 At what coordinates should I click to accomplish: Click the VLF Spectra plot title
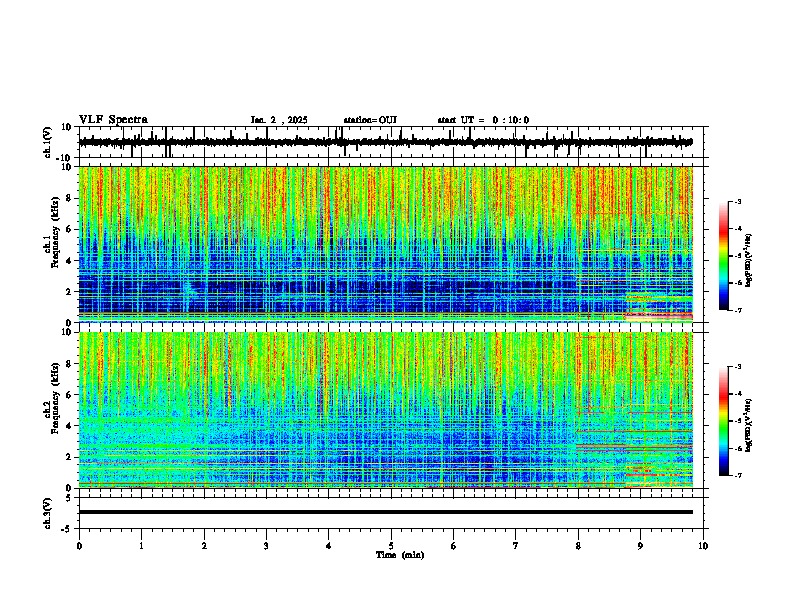pos(113,120)
